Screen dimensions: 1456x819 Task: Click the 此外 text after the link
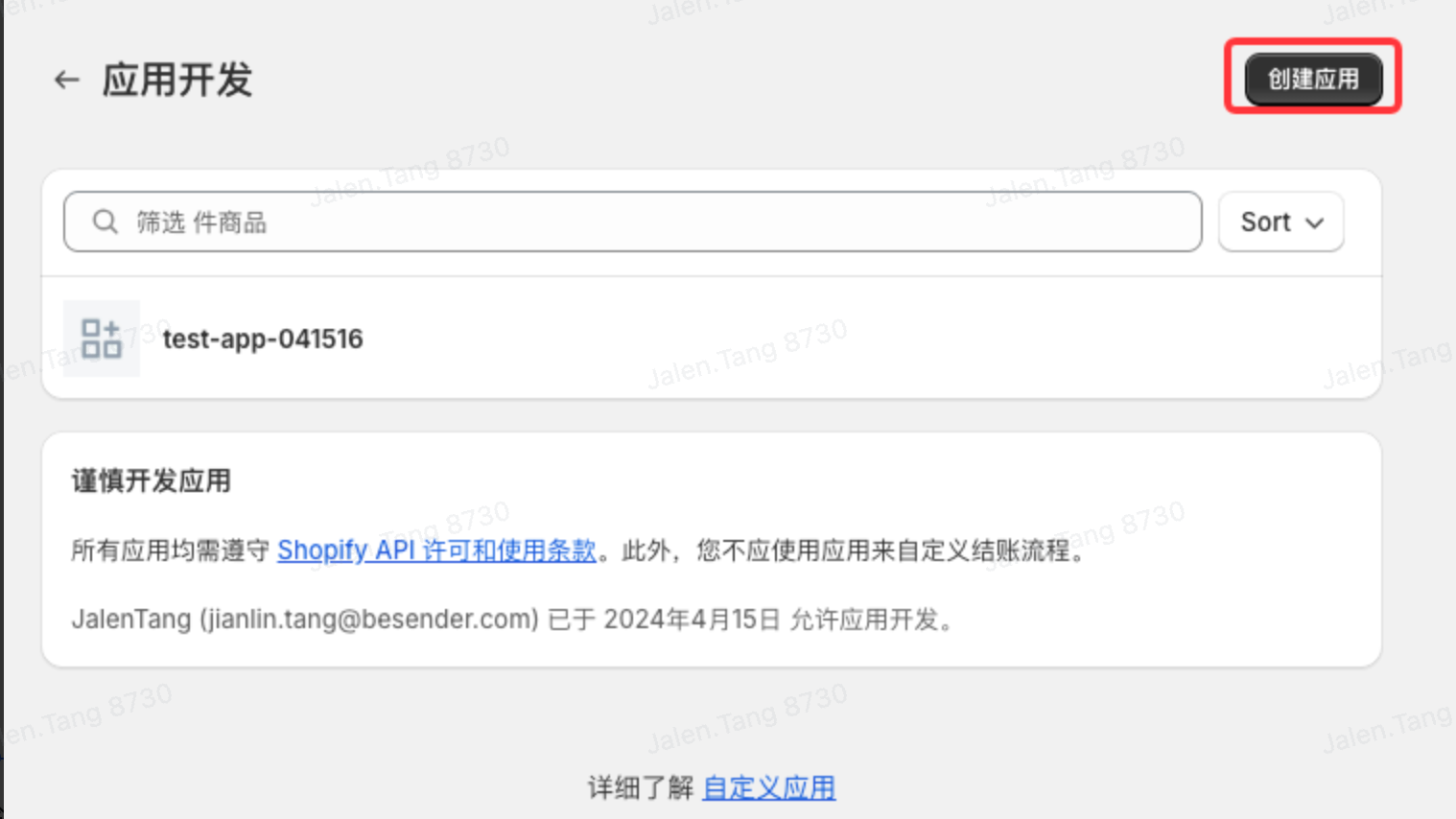646,550
